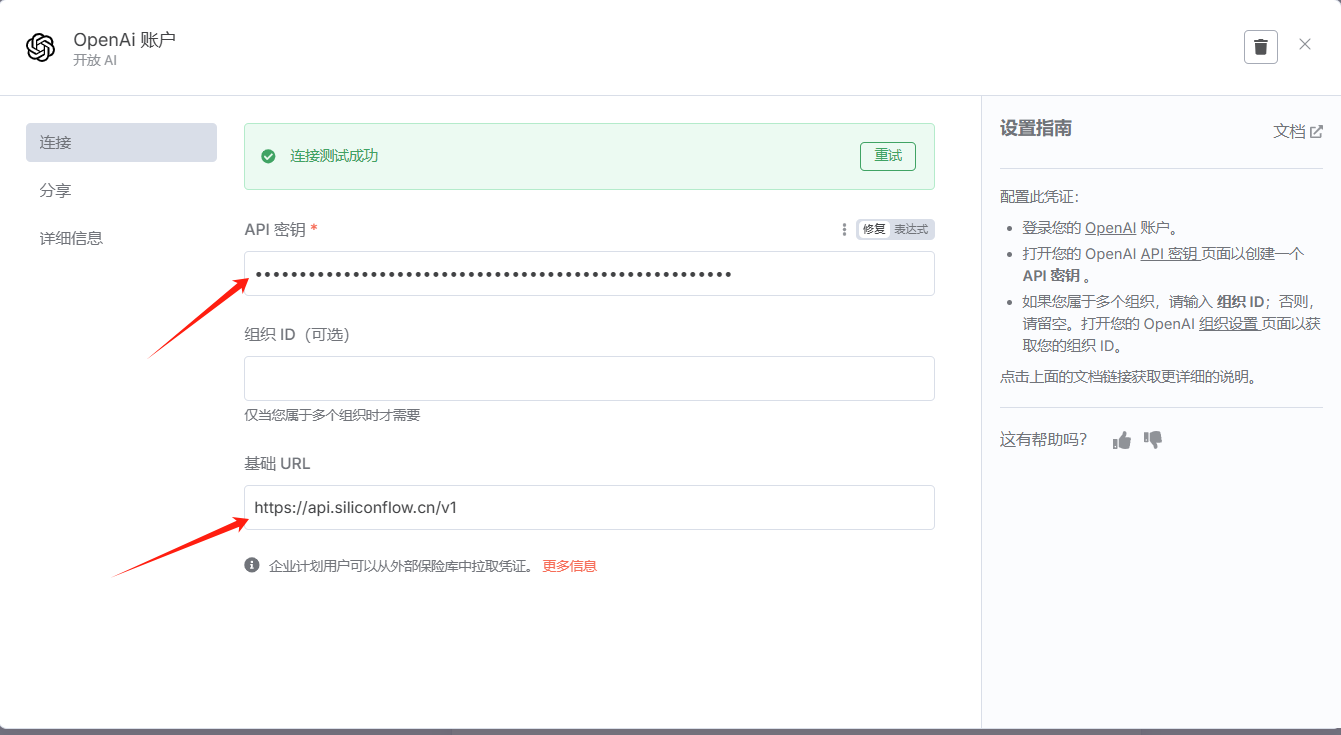Switch API 密钥 to 修复 mode

(874, 230)
